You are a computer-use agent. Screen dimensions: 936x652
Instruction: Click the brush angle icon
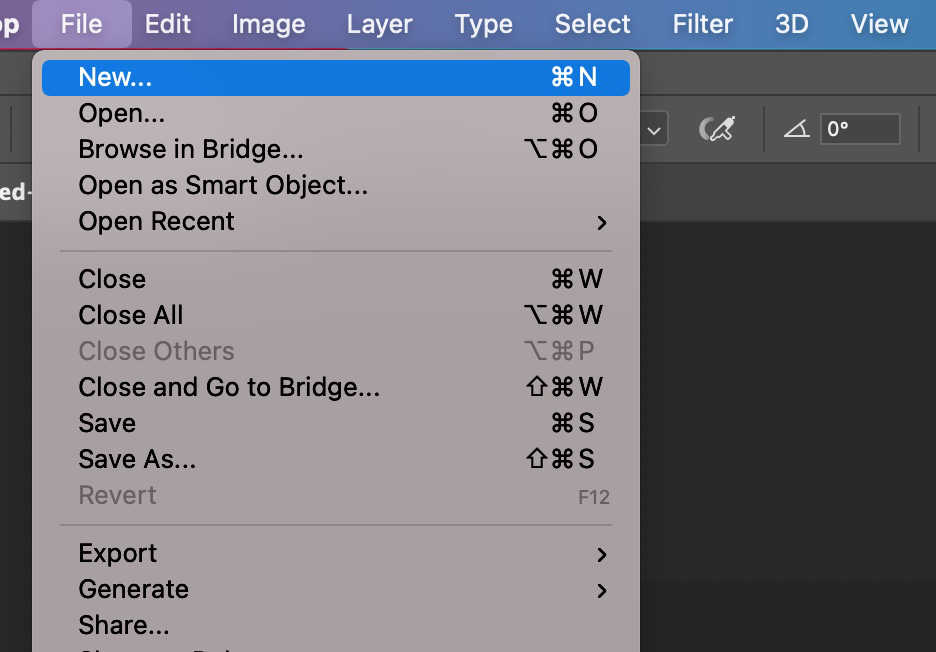pos(796,129)
